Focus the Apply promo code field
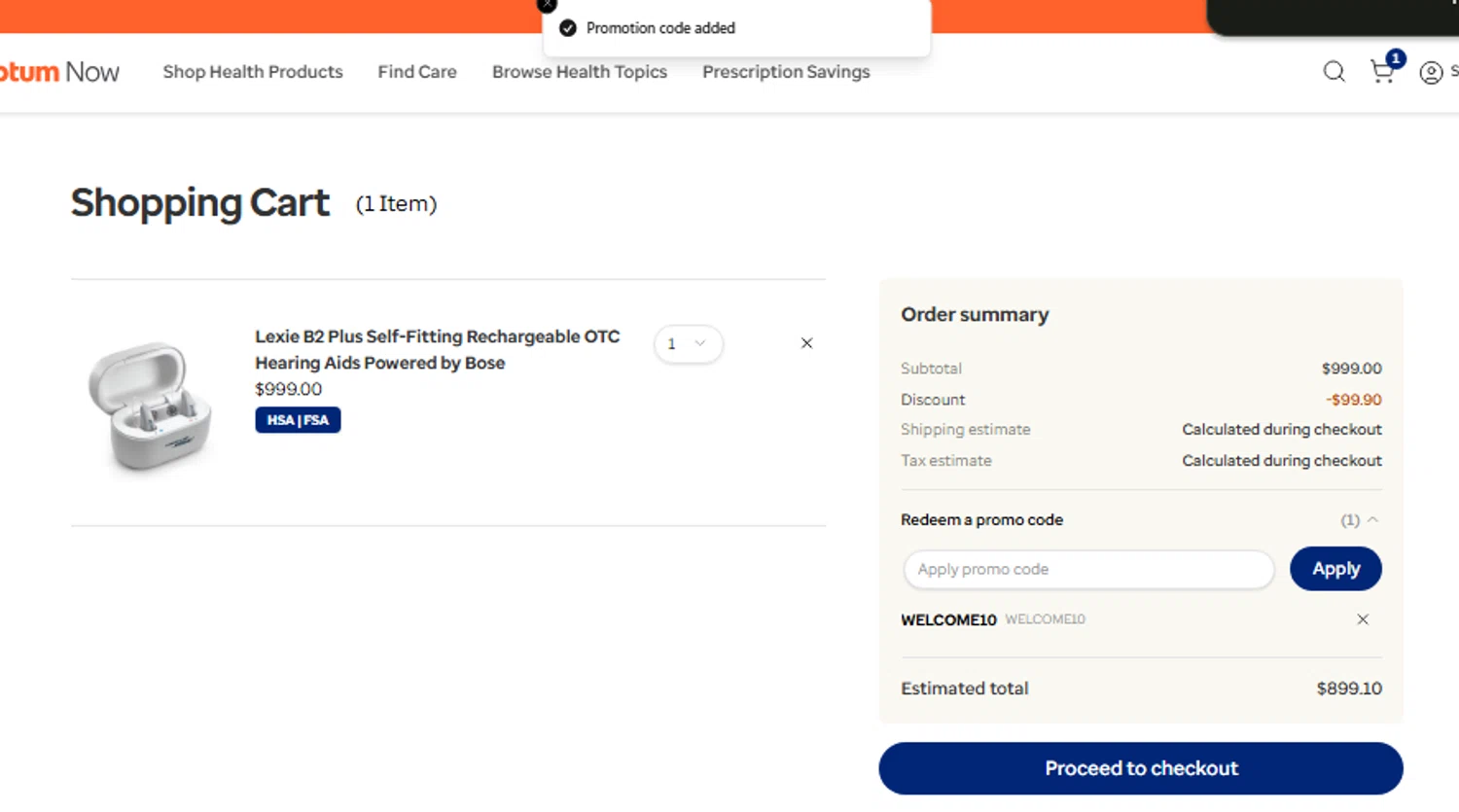Viewport: 1459px width, 812px height. [x=1087, y=570]
